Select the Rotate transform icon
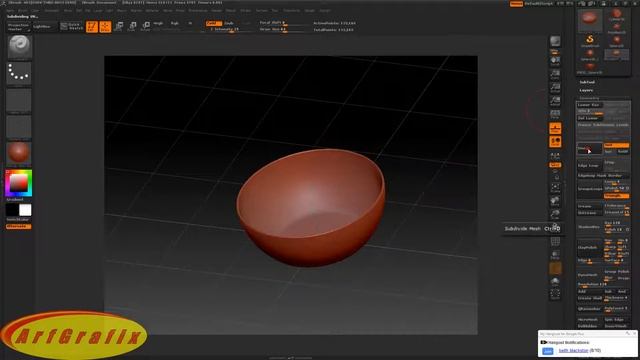 click(146, 27)
